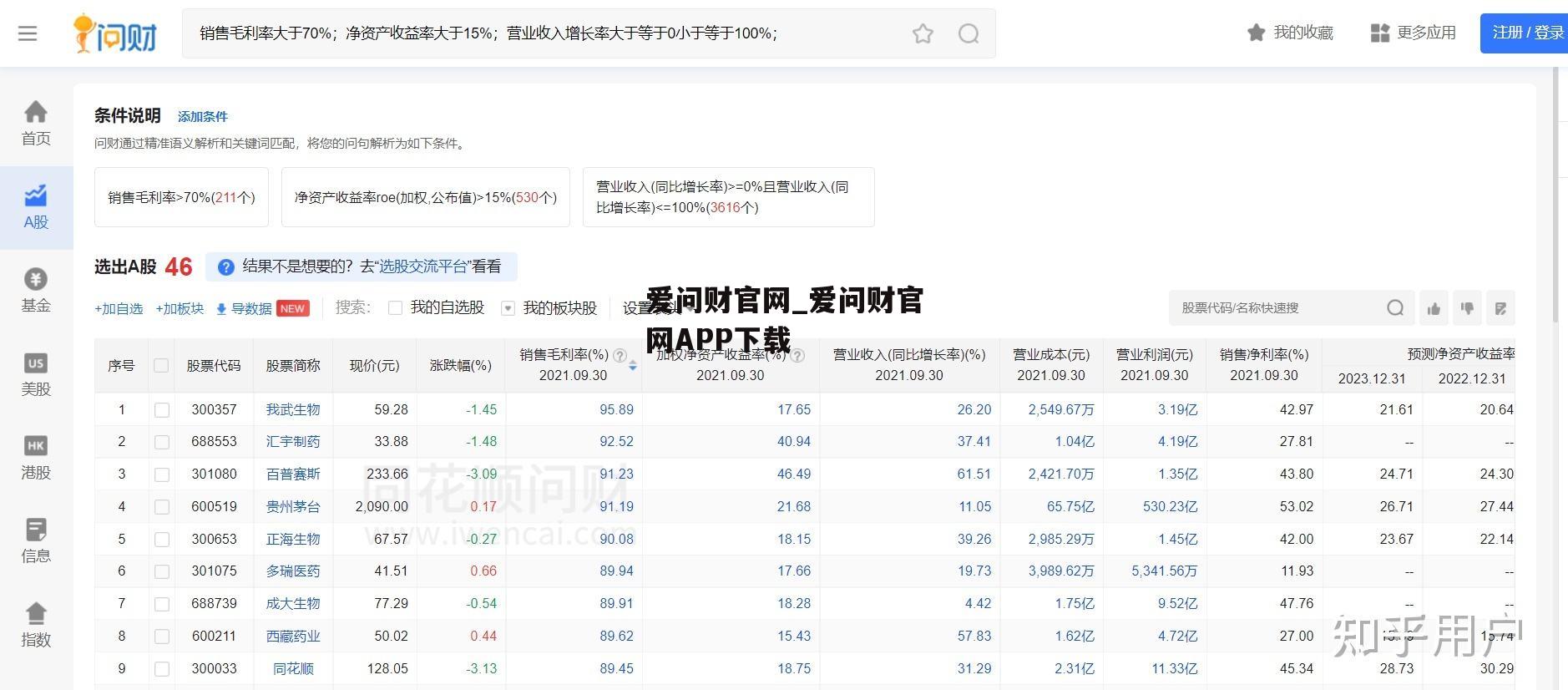Click the 加权净资产收益率 help question icon
Image resolution: width=1568 pixels, height=690 pixels.
click(x=798, y=355)
